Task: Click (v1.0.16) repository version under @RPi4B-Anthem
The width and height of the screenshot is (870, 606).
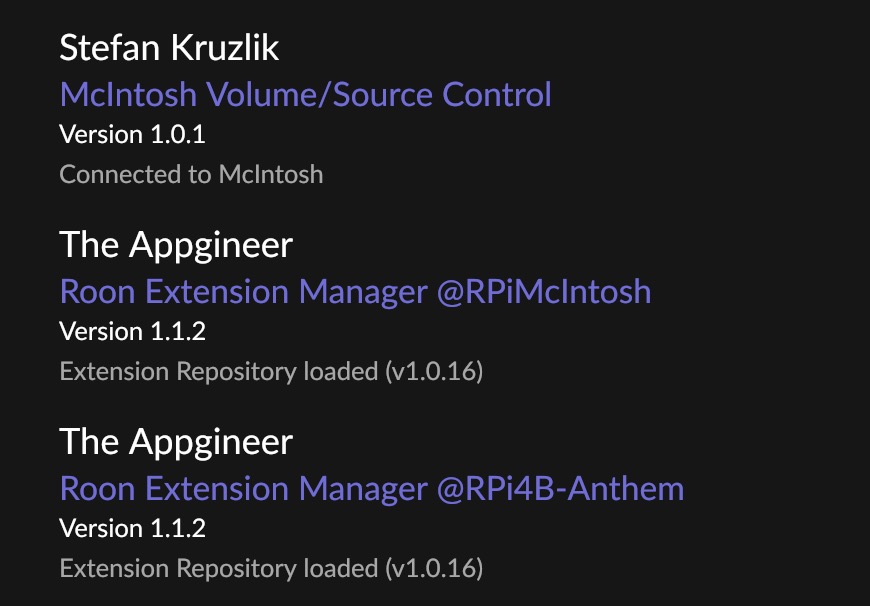Action: pyautogui.click(x=434, y=568)
